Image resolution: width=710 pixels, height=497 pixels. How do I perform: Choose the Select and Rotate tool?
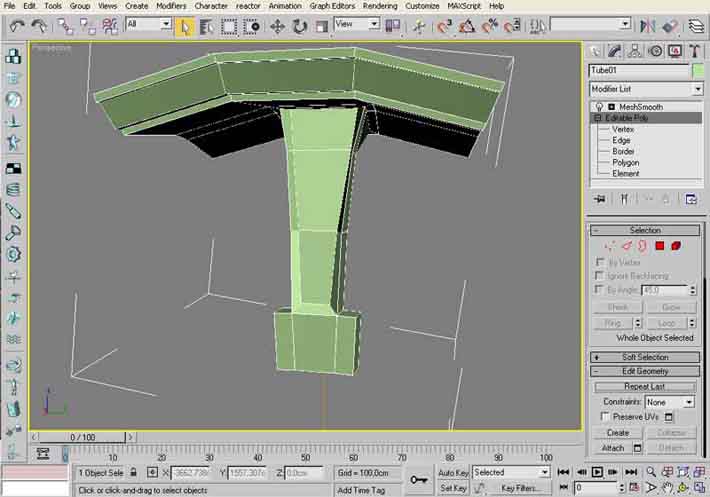point(299,25)
